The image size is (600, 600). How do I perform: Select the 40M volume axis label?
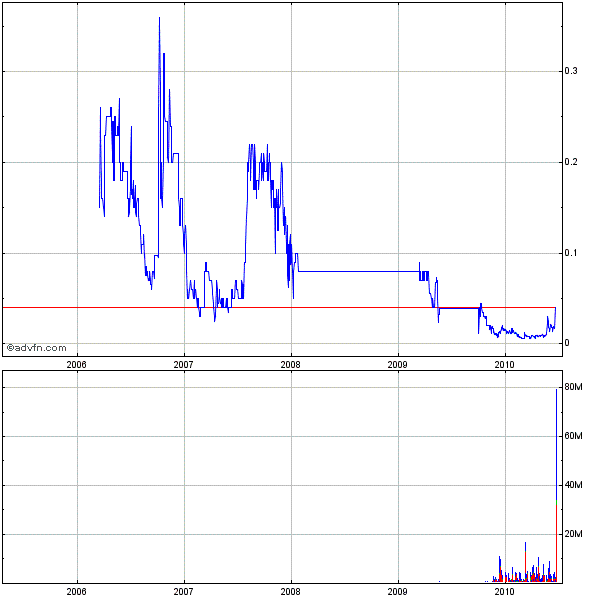pos(573,485)
